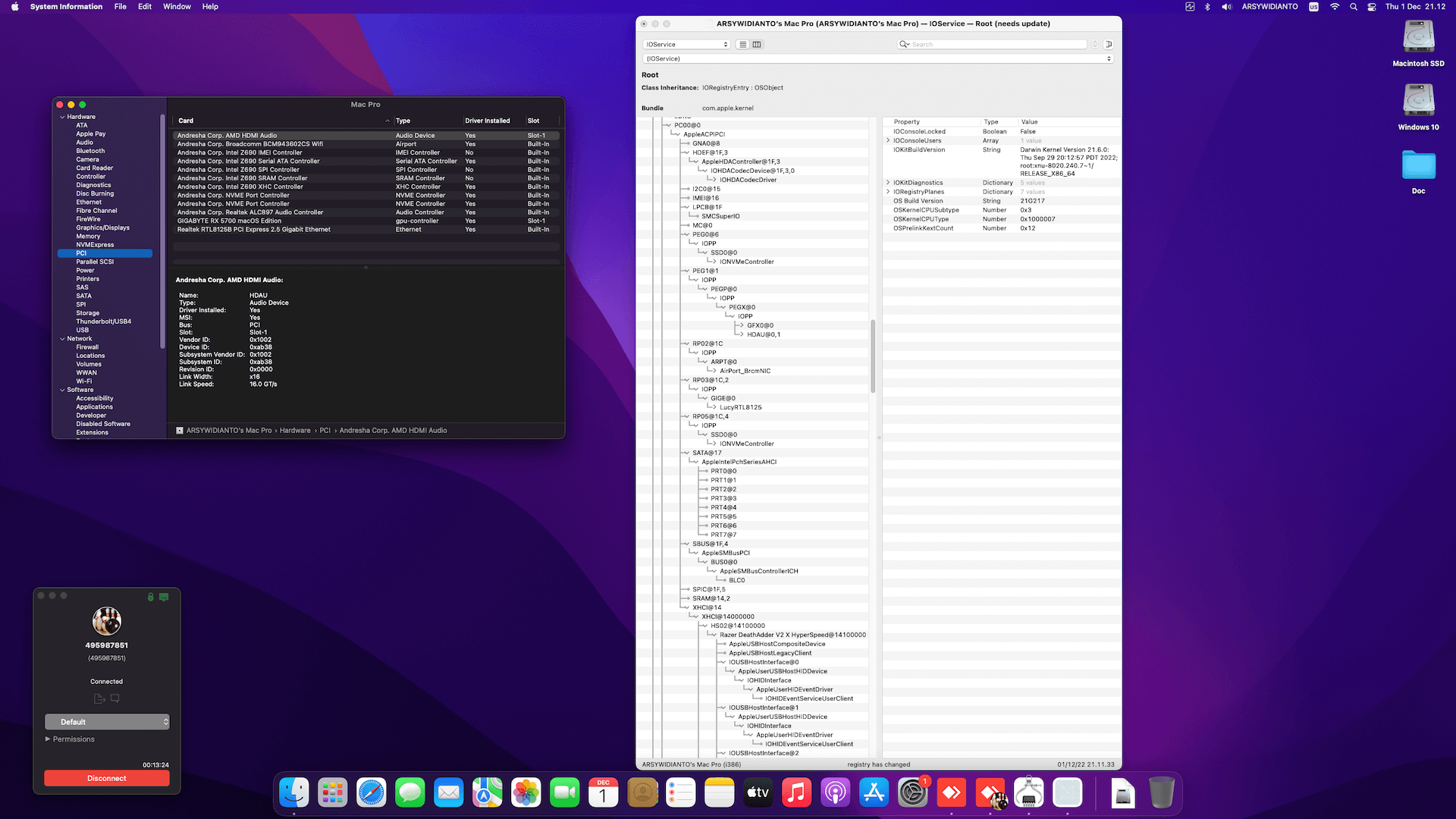Open the Help menu

(x=210, y=7)
